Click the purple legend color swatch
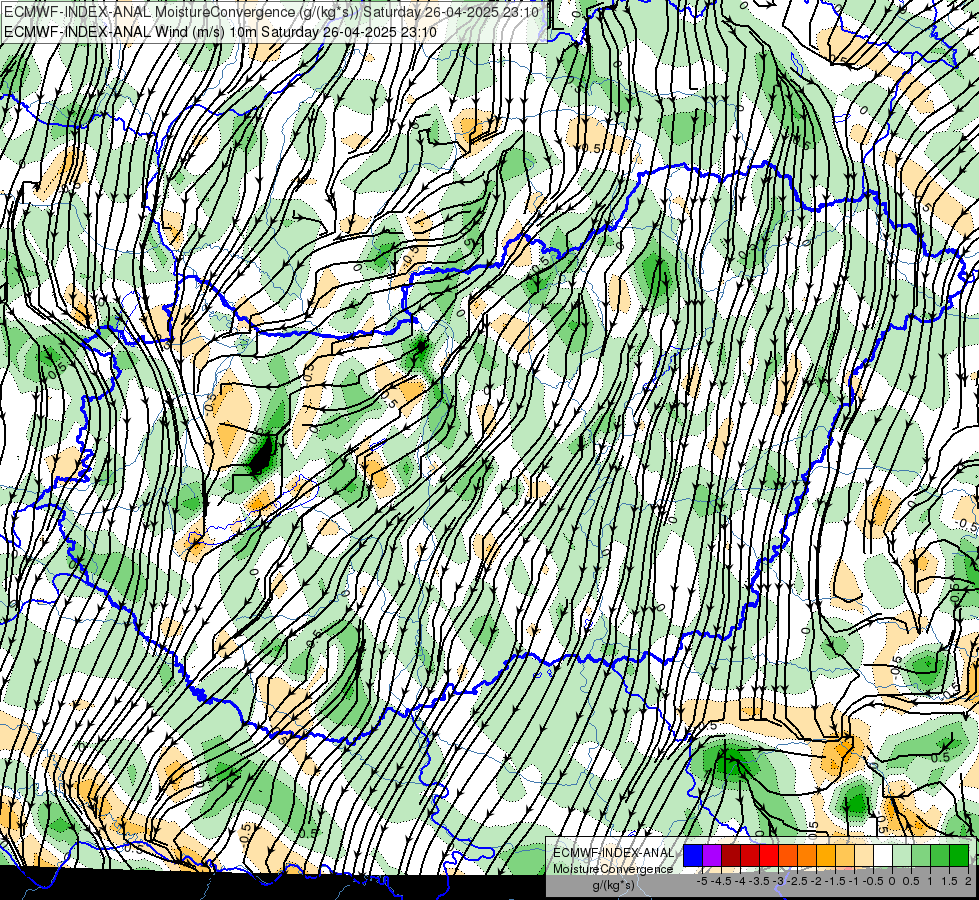The width and height of the screenshot is (979, 900). 712,856
